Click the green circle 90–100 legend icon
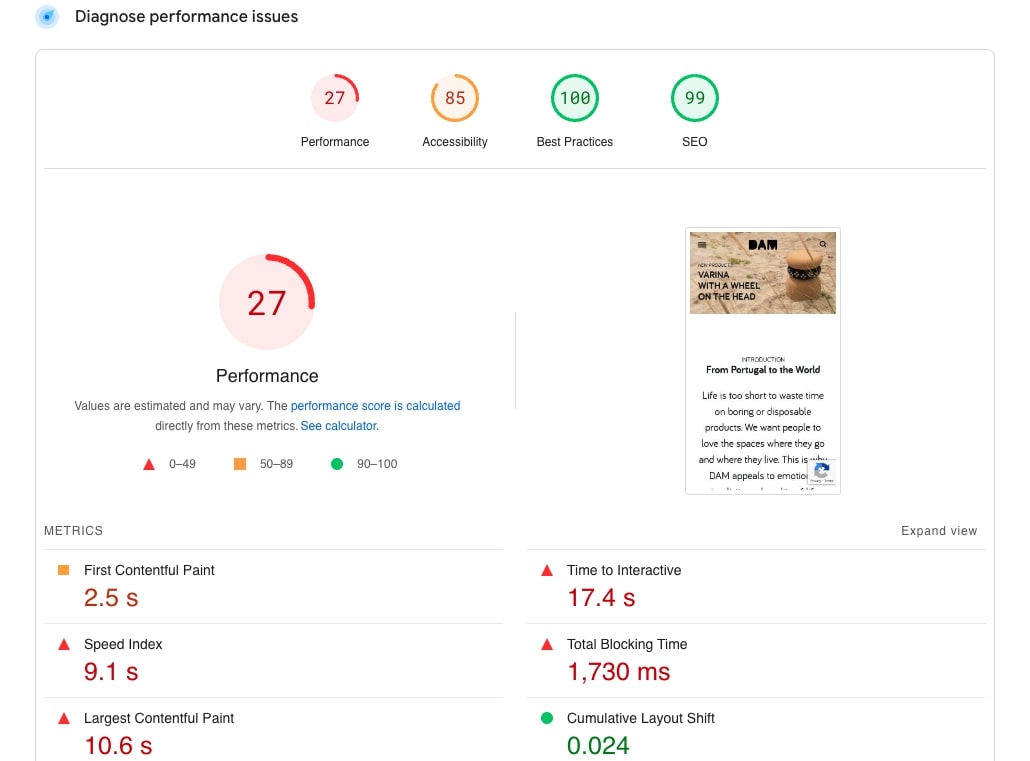This screenshot has height=761, width=1030. point(337,464)
